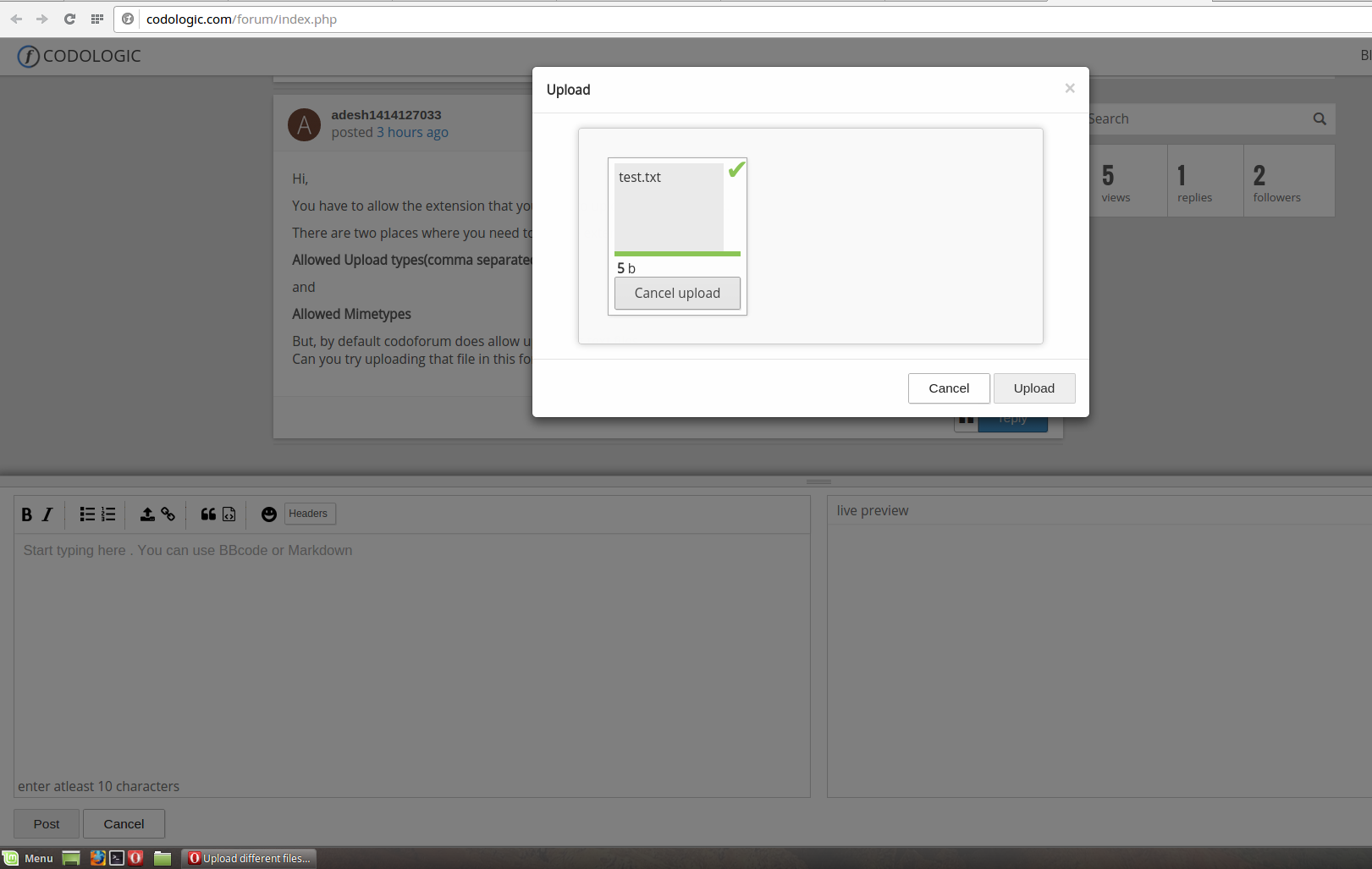Image resolution: width=1372 pixels, height=869 pixels.
Task: Open the terminal from the taskbar
Action: pyautogui.click(x=117, y=858)
